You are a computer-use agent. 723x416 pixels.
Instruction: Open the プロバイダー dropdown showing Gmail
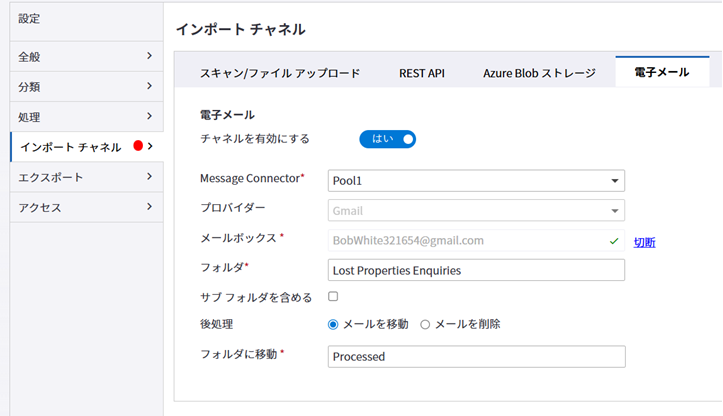(x=613, y=211)
